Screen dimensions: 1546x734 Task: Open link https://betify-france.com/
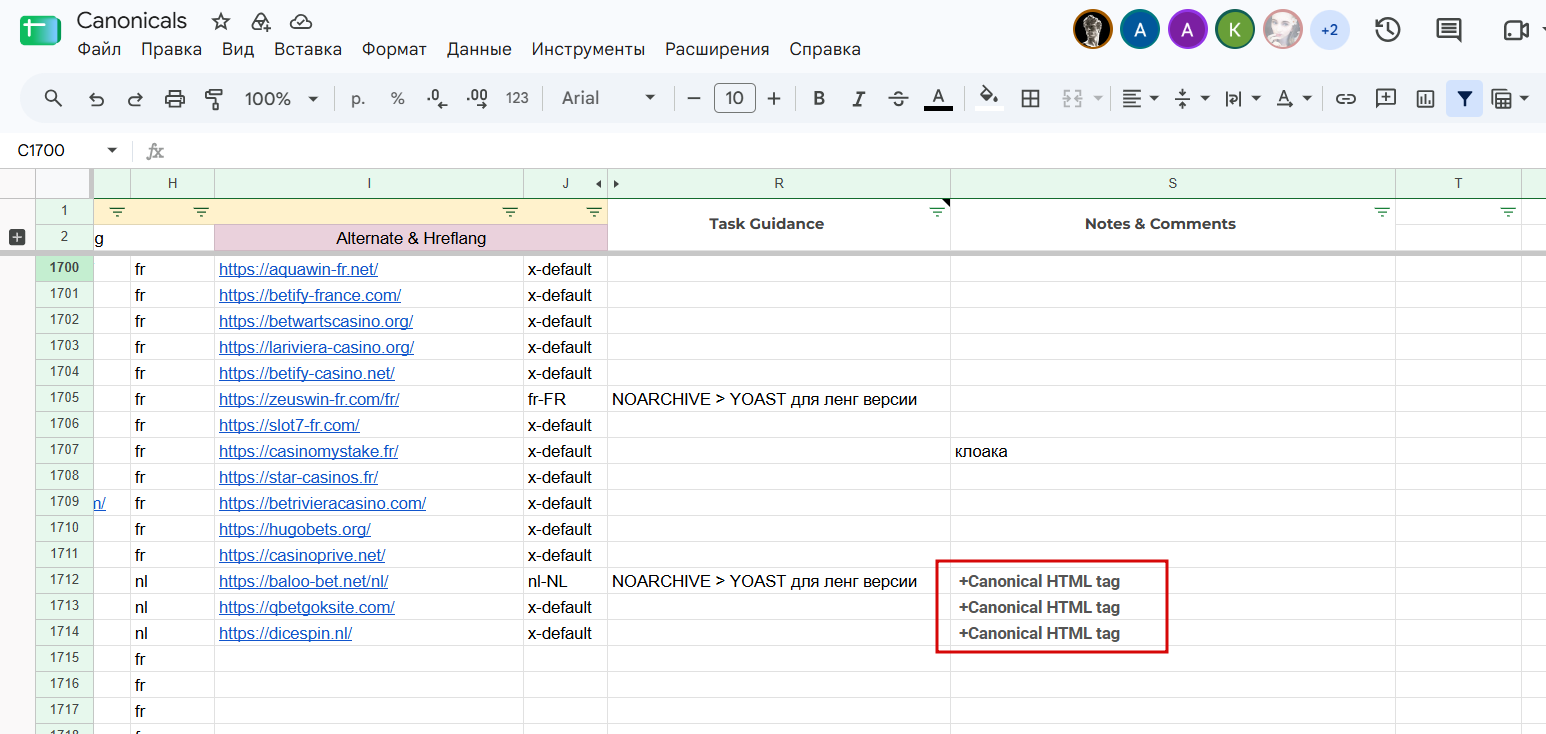coord(310,295)
